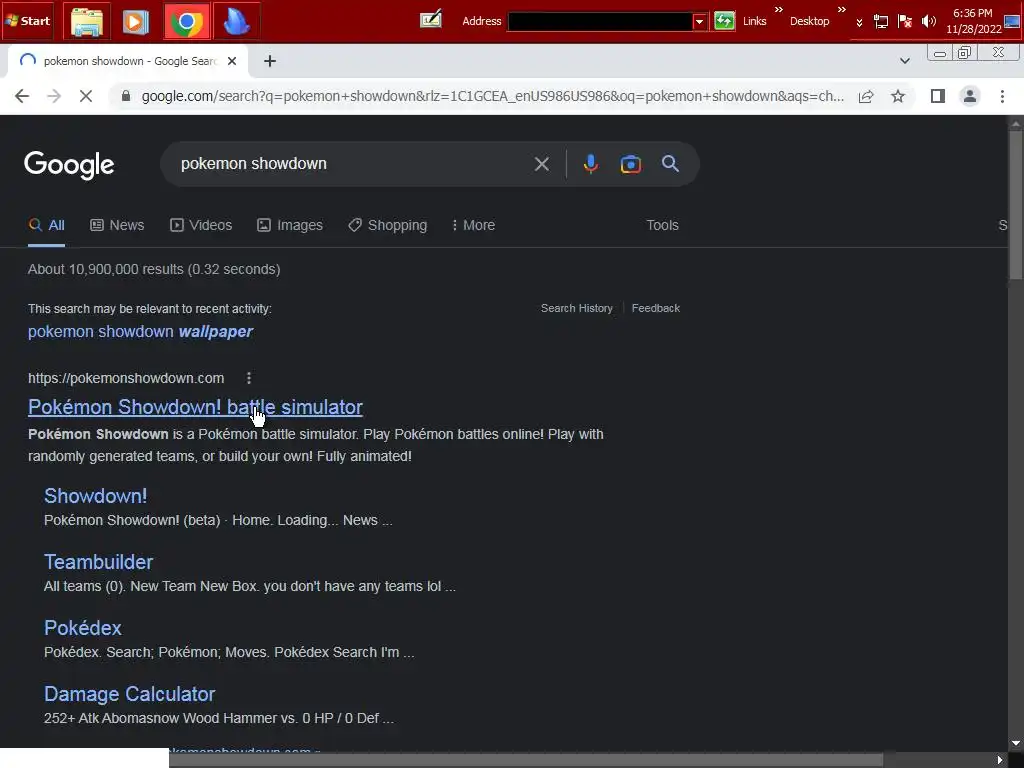This screenshot has width=1024, height=768.
Task: Close the pokemon showdown tab
Action: [x=232, y=61]
